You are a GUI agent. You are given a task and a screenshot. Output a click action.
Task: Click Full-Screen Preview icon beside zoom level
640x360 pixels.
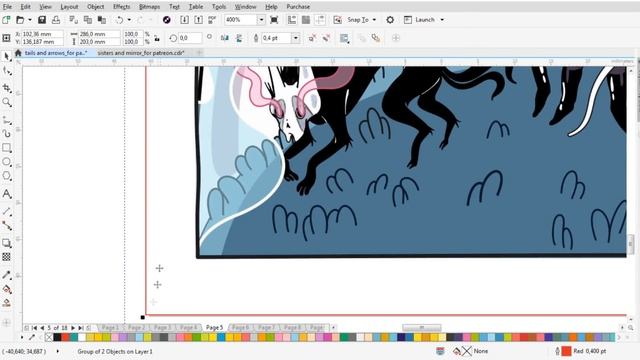274,20
